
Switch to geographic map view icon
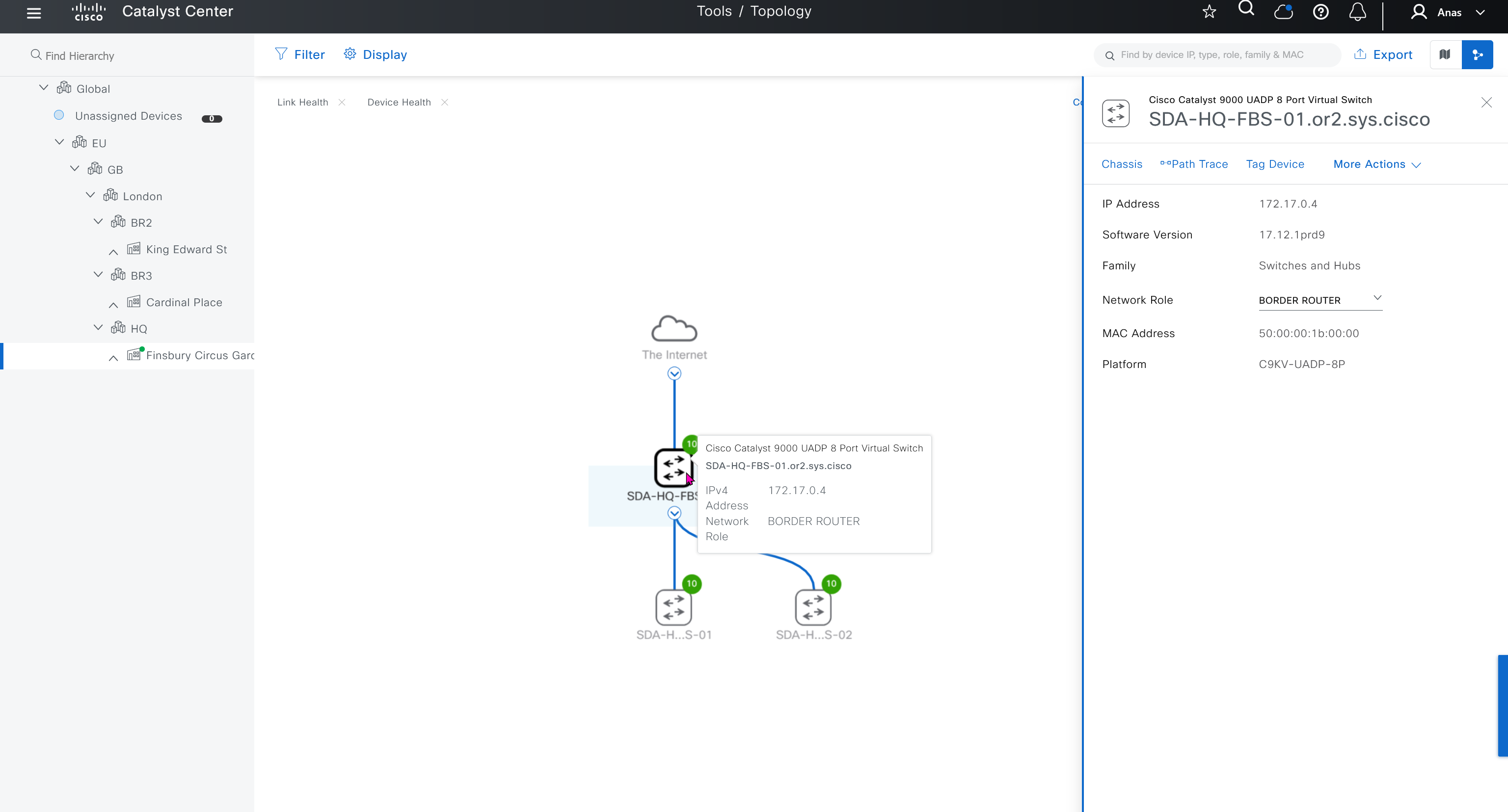click(1445, 54)
